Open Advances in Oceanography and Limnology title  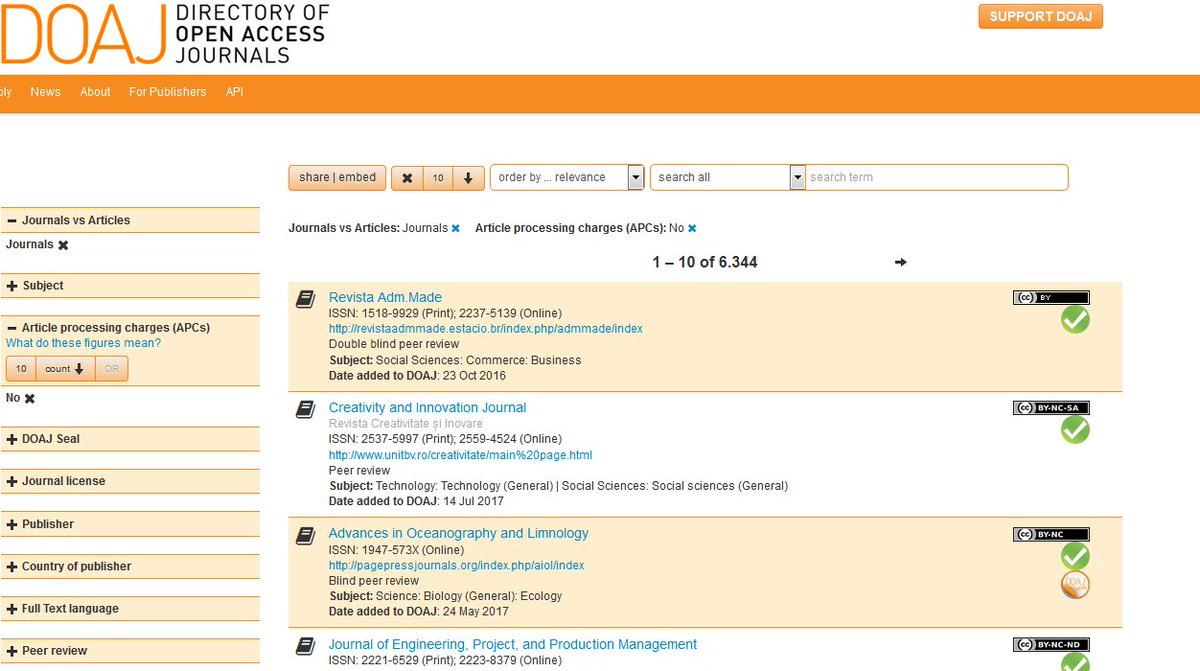tap(459, 533)
